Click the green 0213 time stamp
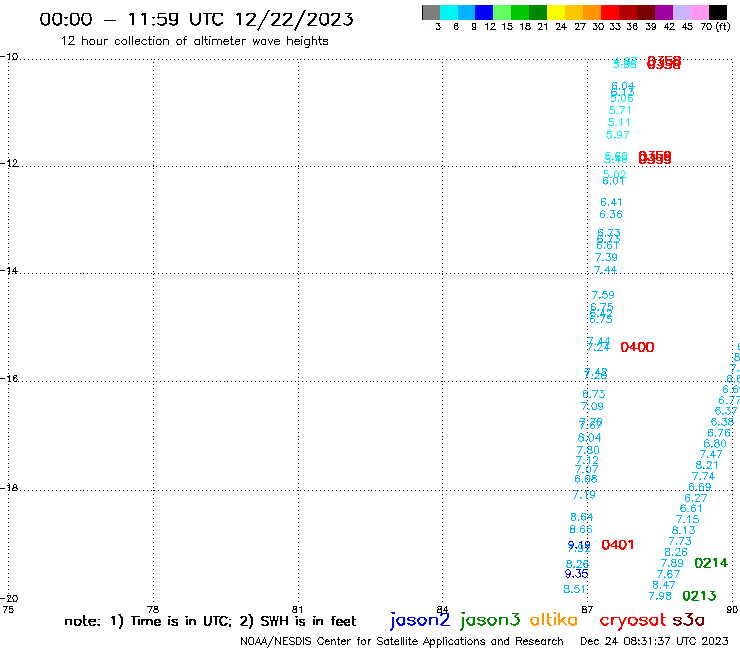This screenshot has height=650, width=740. tap(699, 596)
